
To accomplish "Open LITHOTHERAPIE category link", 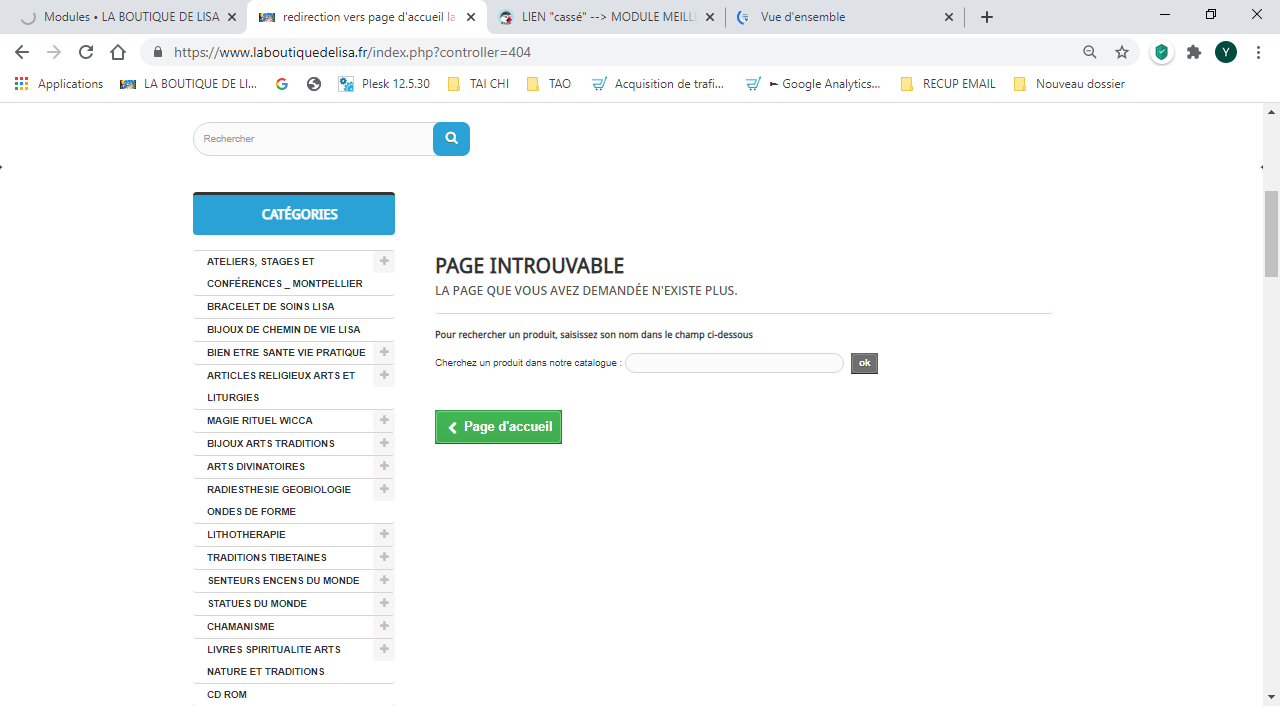I will [246, 535].
